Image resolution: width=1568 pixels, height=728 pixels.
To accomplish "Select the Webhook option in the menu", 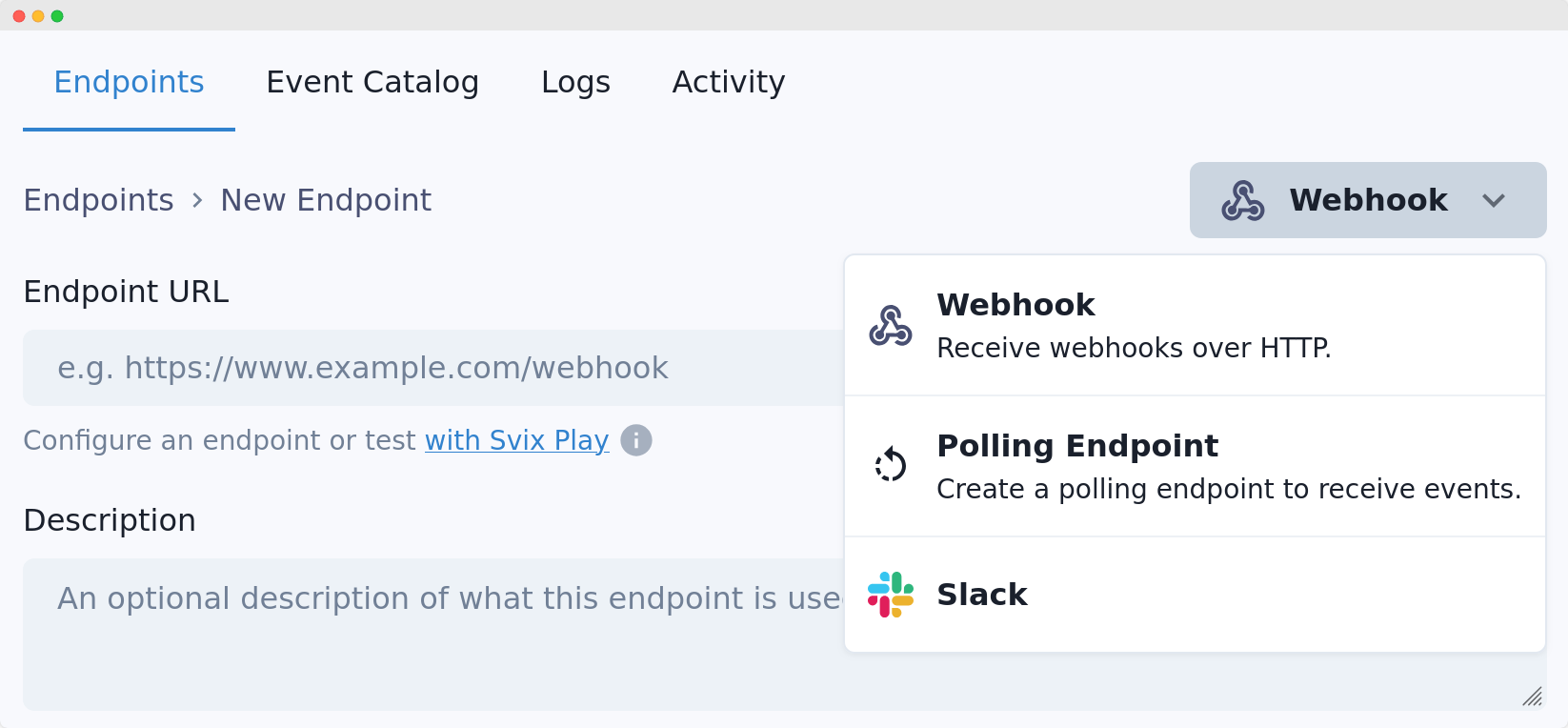I will [1015, 305].
